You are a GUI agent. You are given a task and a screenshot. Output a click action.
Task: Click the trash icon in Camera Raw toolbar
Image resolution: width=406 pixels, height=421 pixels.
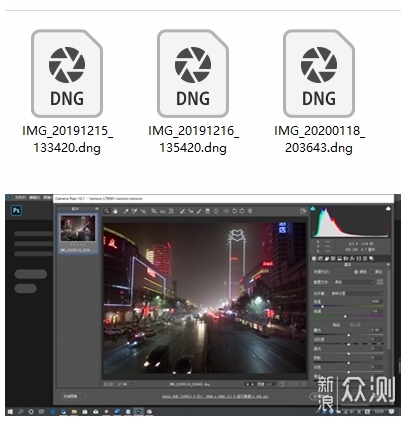tap(250, 211)
